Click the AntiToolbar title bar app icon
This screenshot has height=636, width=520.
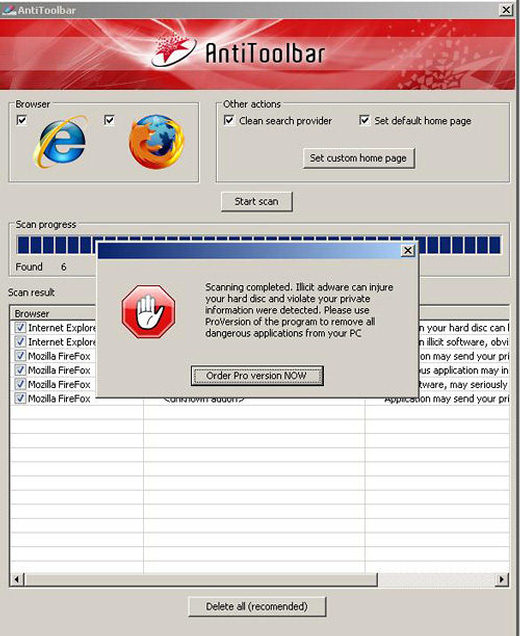tap(9, 10)
